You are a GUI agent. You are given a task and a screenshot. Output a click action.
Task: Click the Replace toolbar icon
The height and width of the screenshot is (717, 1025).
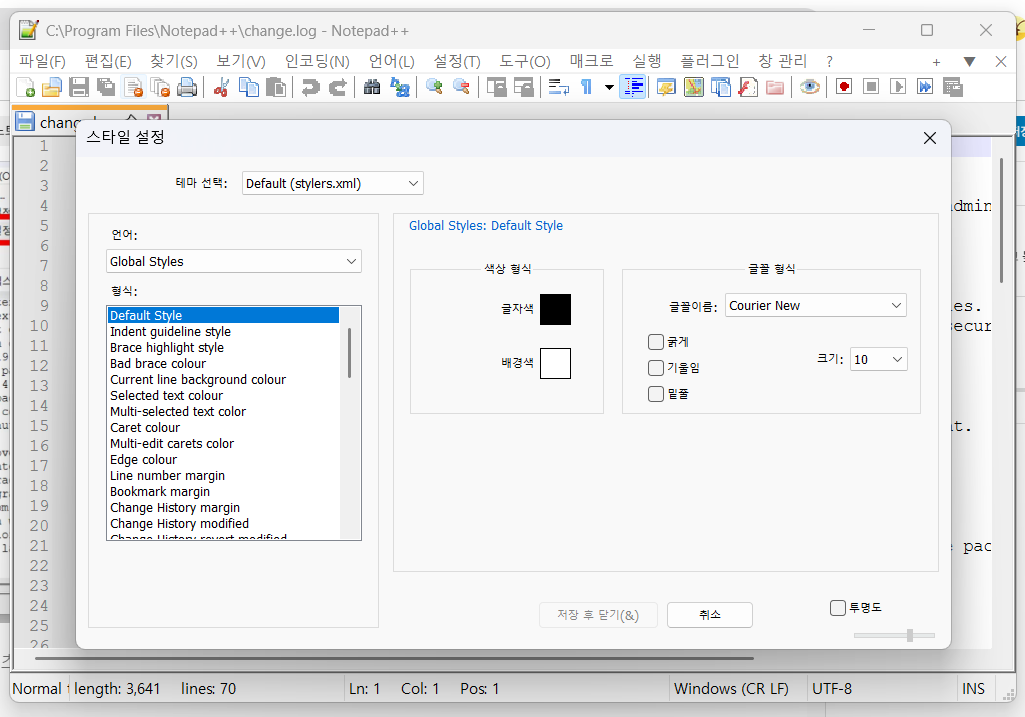(399, 87)
